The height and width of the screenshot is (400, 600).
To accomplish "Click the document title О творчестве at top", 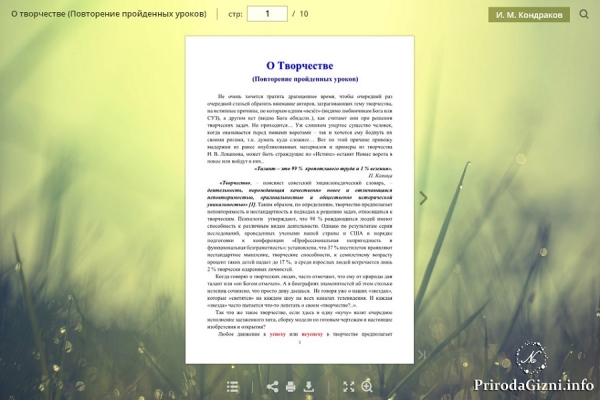I will coord(109,14).
